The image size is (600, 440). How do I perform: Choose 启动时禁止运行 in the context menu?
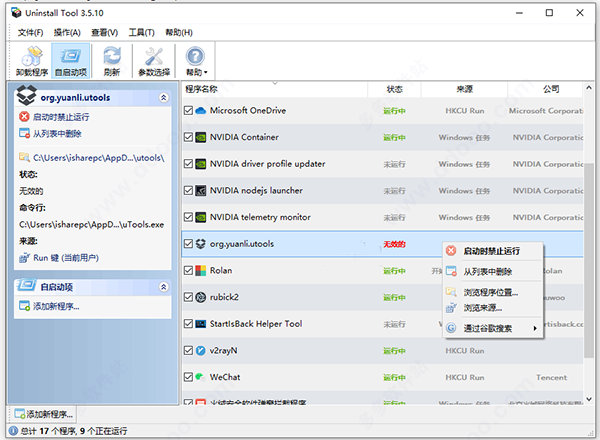tap(492, 251)
